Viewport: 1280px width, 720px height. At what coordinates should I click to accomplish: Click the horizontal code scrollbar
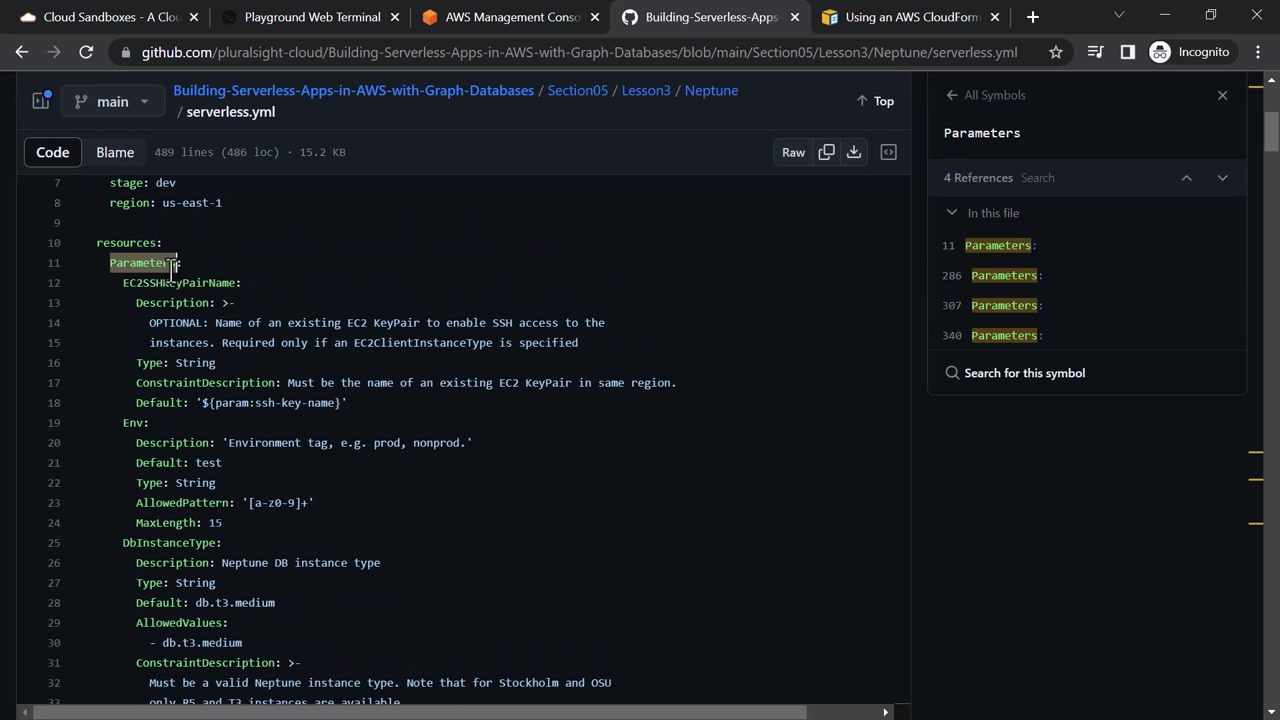(x=420, y=712)
